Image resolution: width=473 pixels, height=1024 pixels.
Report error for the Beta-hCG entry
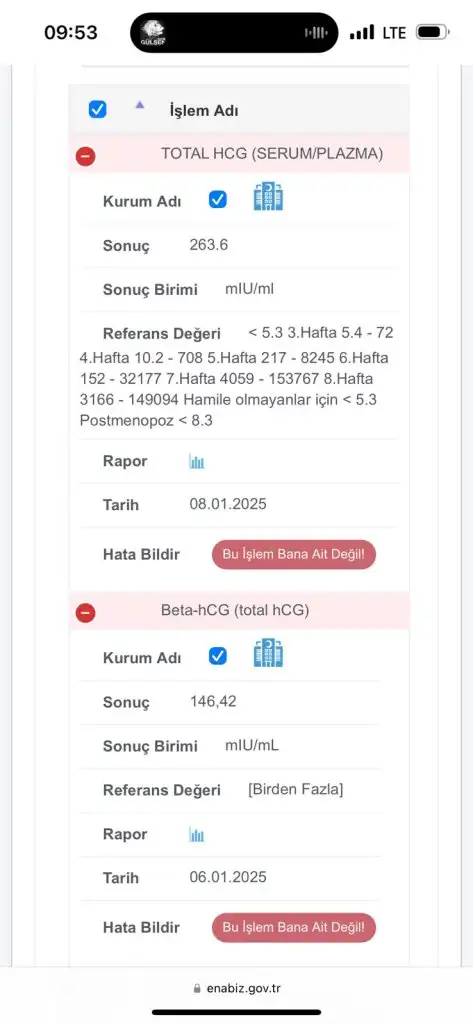coord(294,927)
